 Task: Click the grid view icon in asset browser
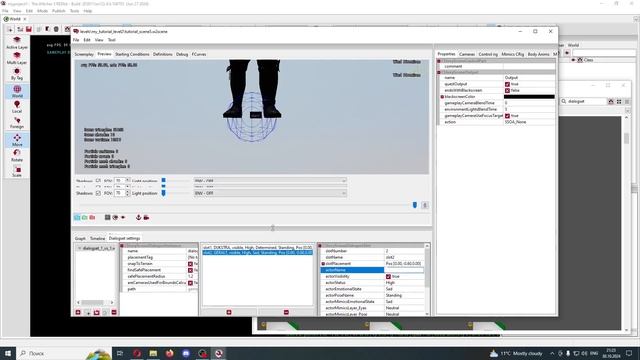coord(619,101)
